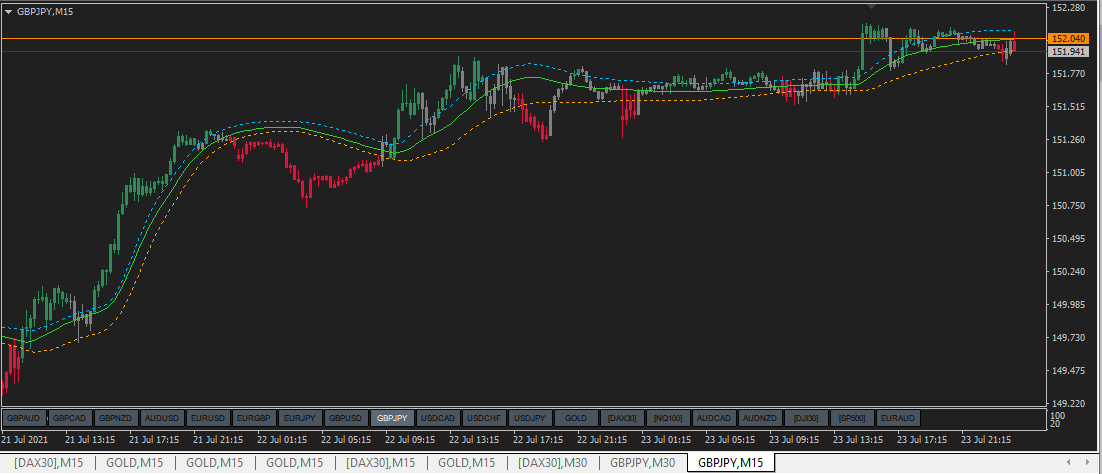Click the tab bar right scroll arrow
This screenshot has width=1102, height=474.
pos(1088,462)
